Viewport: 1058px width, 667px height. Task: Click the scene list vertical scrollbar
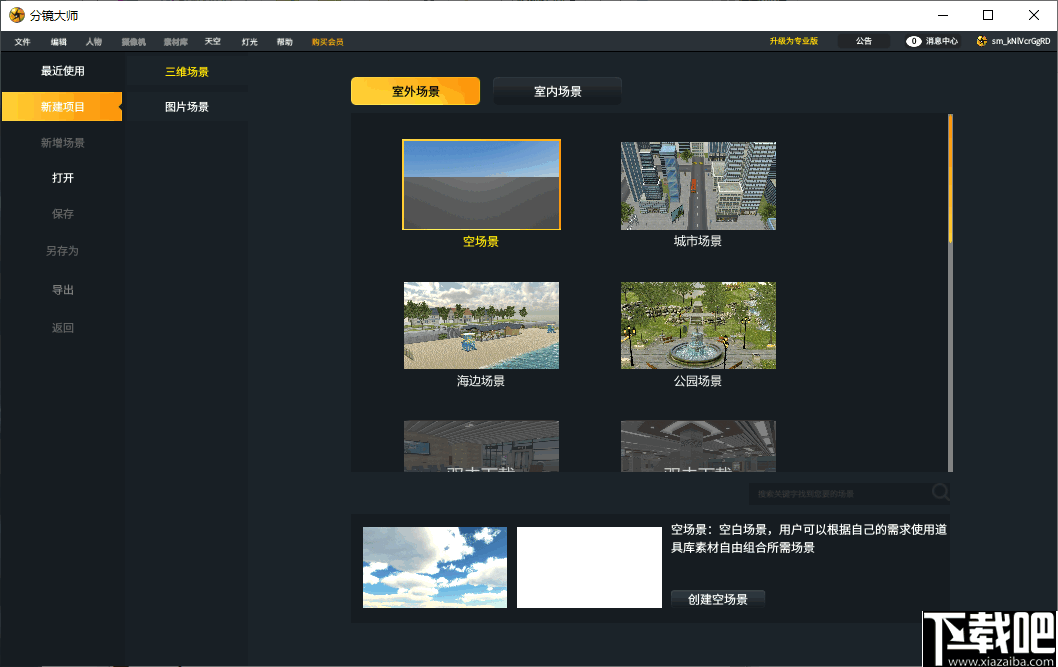(950, 293)
